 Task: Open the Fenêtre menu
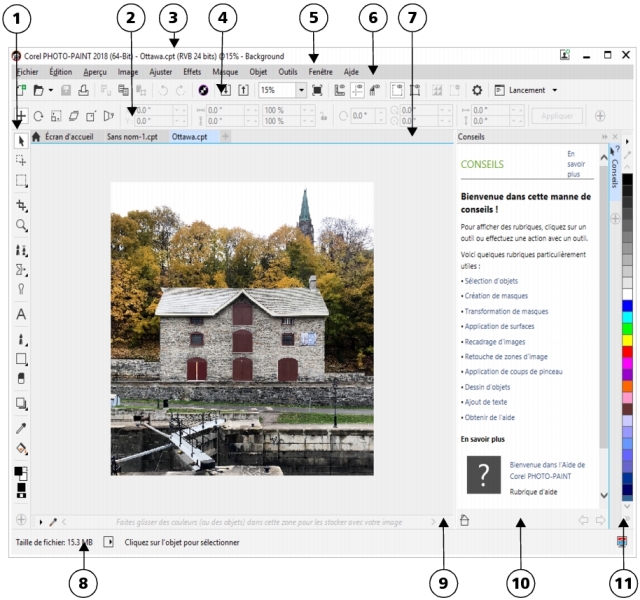click(321, 72)
